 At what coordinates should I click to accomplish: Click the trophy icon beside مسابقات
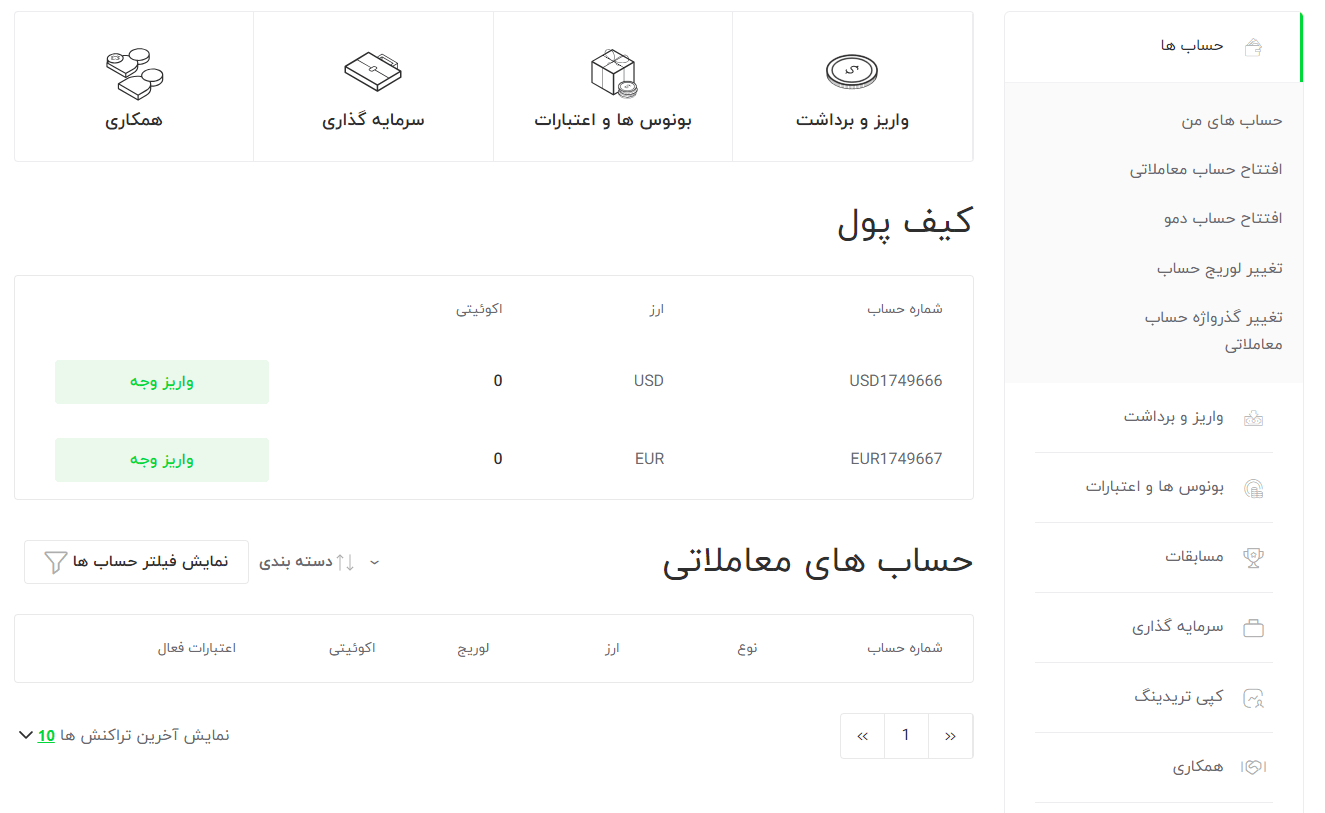(1253, 557)
